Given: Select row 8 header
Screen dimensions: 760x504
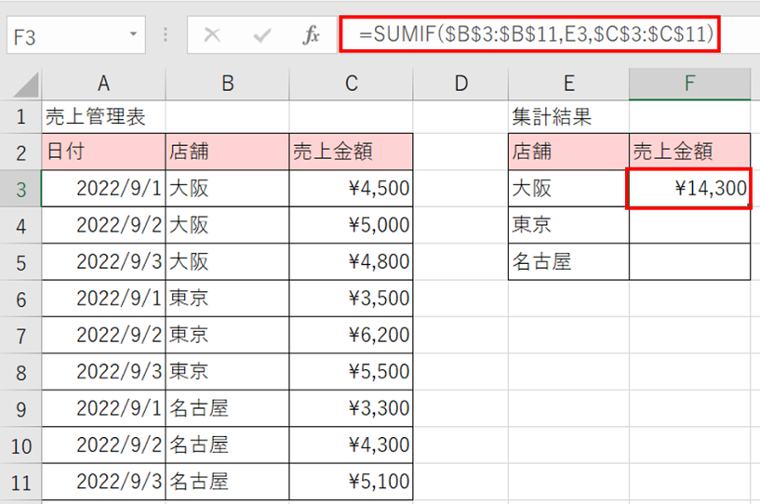Looking at the screenshot, I should 21,372.
